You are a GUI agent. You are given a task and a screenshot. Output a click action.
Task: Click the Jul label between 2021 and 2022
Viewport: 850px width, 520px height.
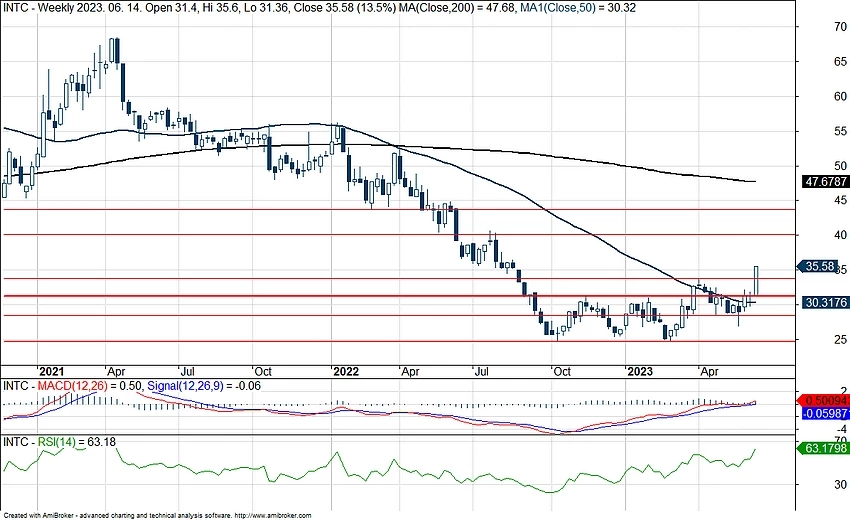click(x=187, y=371)
